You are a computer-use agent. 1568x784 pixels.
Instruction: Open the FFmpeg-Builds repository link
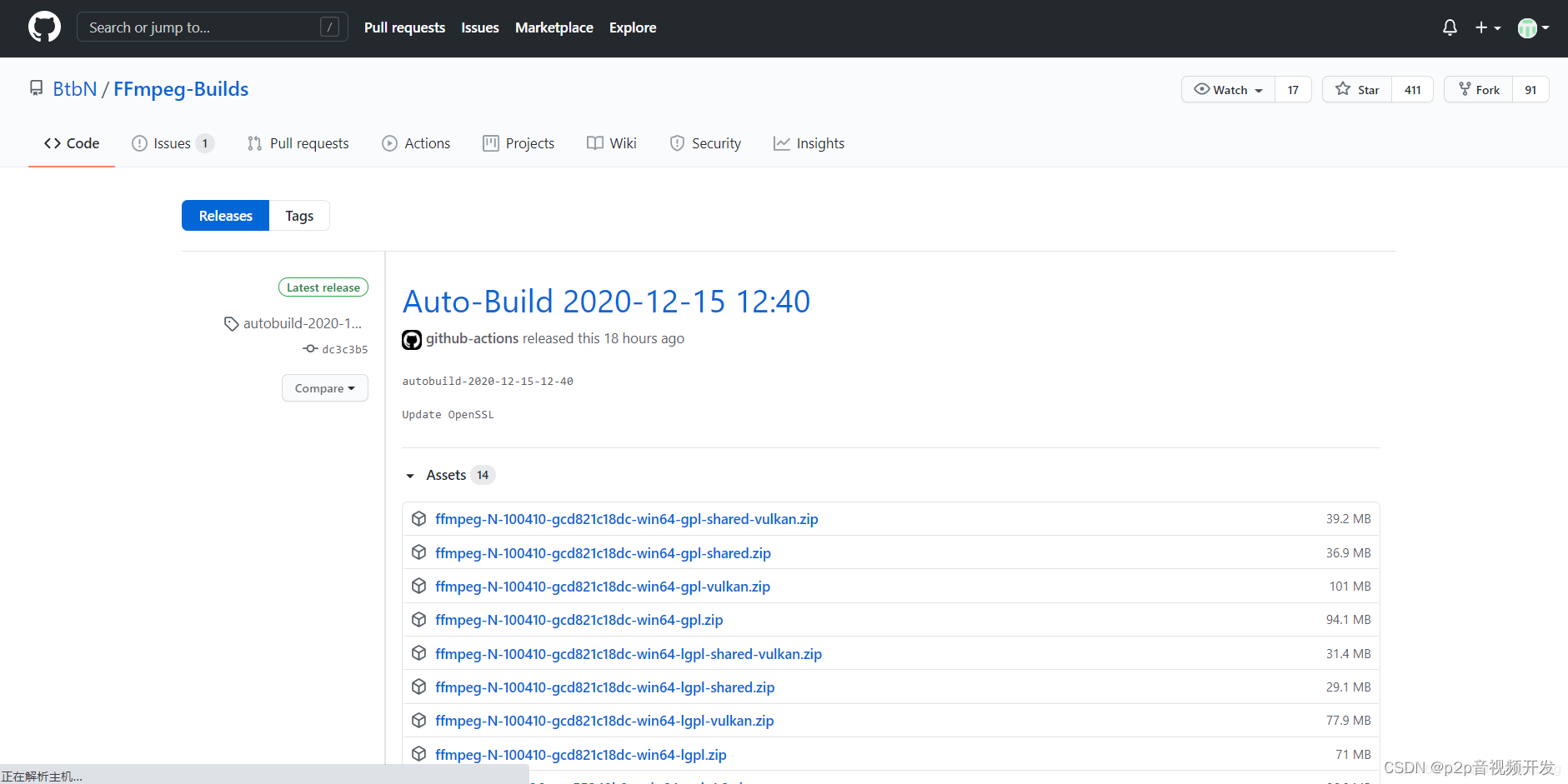pyautogui.click(x=181, y=89)
